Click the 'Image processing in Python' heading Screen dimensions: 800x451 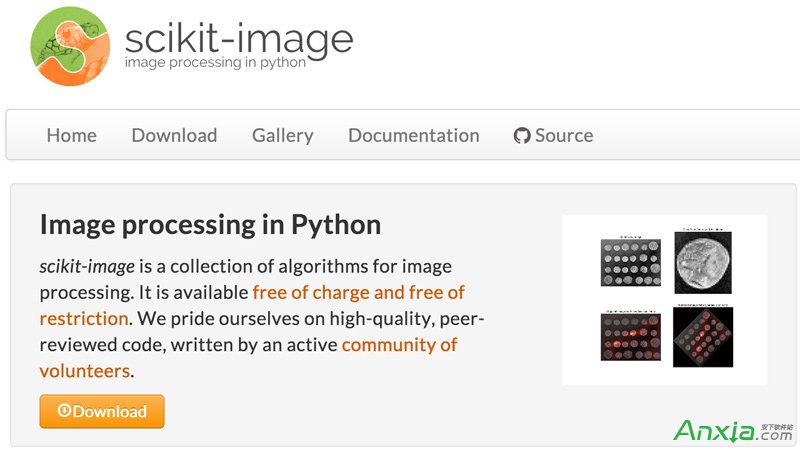(x=210, y=225)
